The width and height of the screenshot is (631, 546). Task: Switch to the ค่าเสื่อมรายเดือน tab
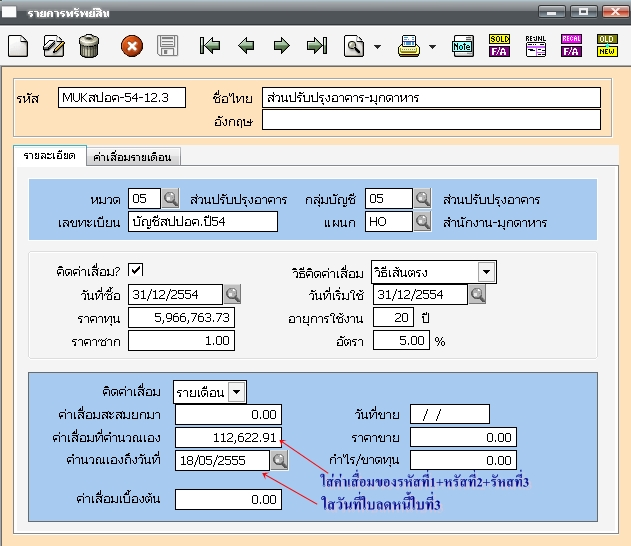(132, 157)
